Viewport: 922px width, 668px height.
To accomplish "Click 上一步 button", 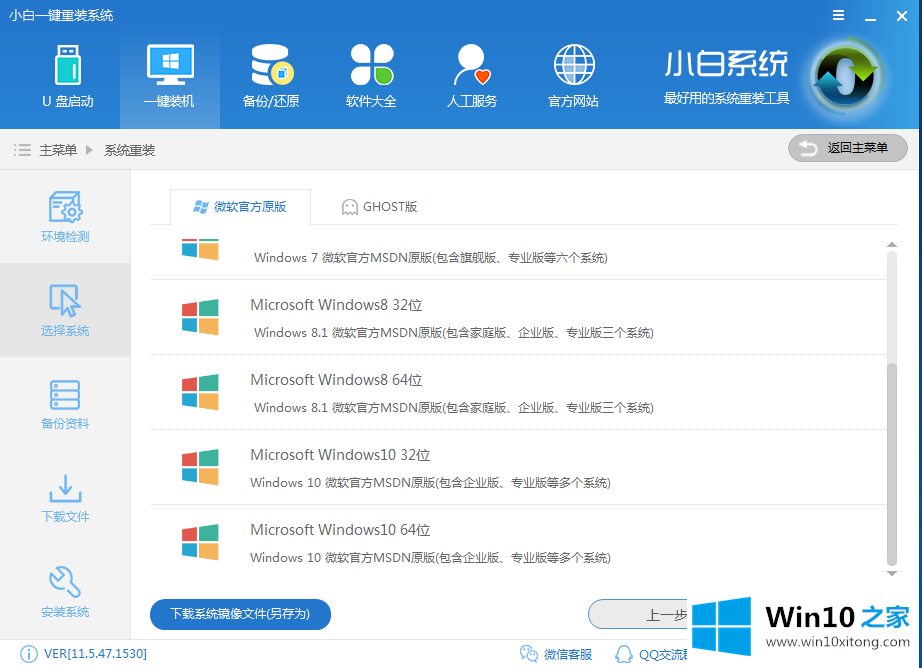I will point(638,614).
